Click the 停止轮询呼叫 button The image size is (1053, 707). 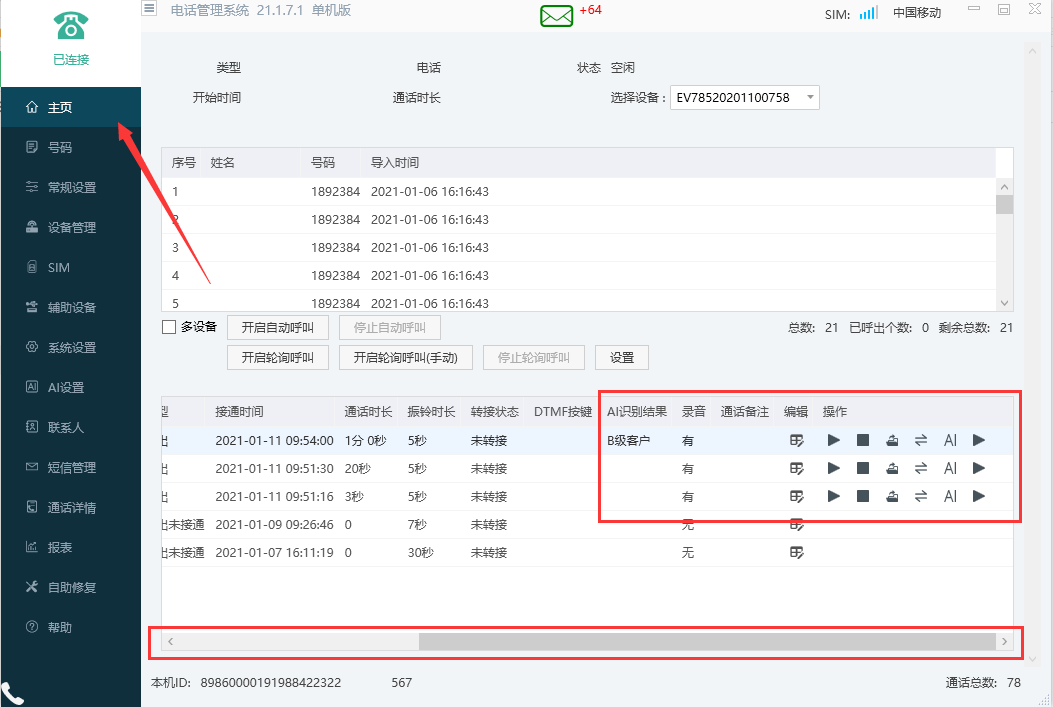pos(534,358)
